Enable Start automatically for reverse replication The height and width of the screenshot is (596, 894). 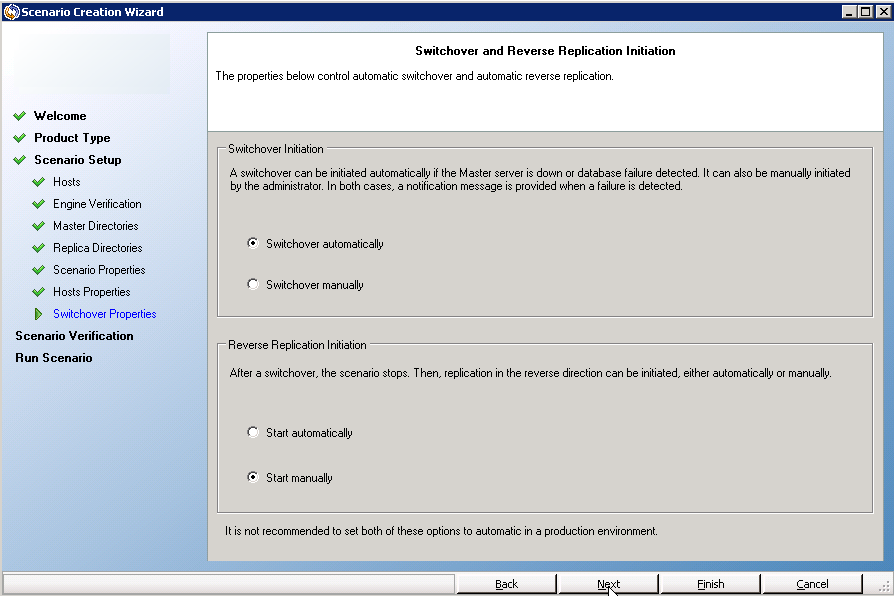(x=253, y=432)
